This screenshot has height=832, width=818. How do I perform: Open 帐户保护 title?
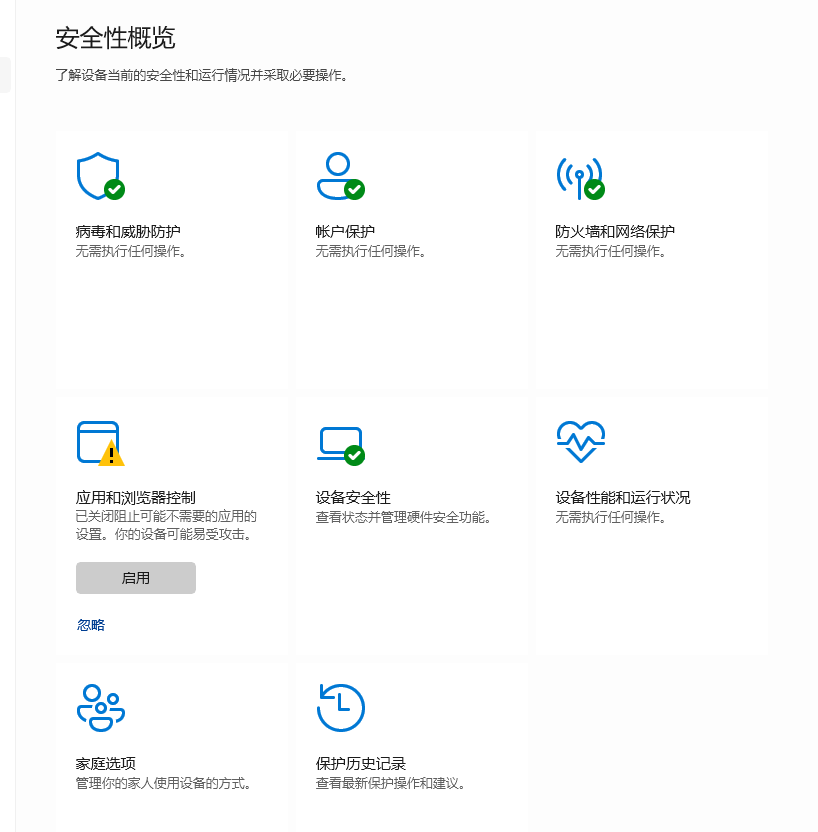tap(345, 231)
